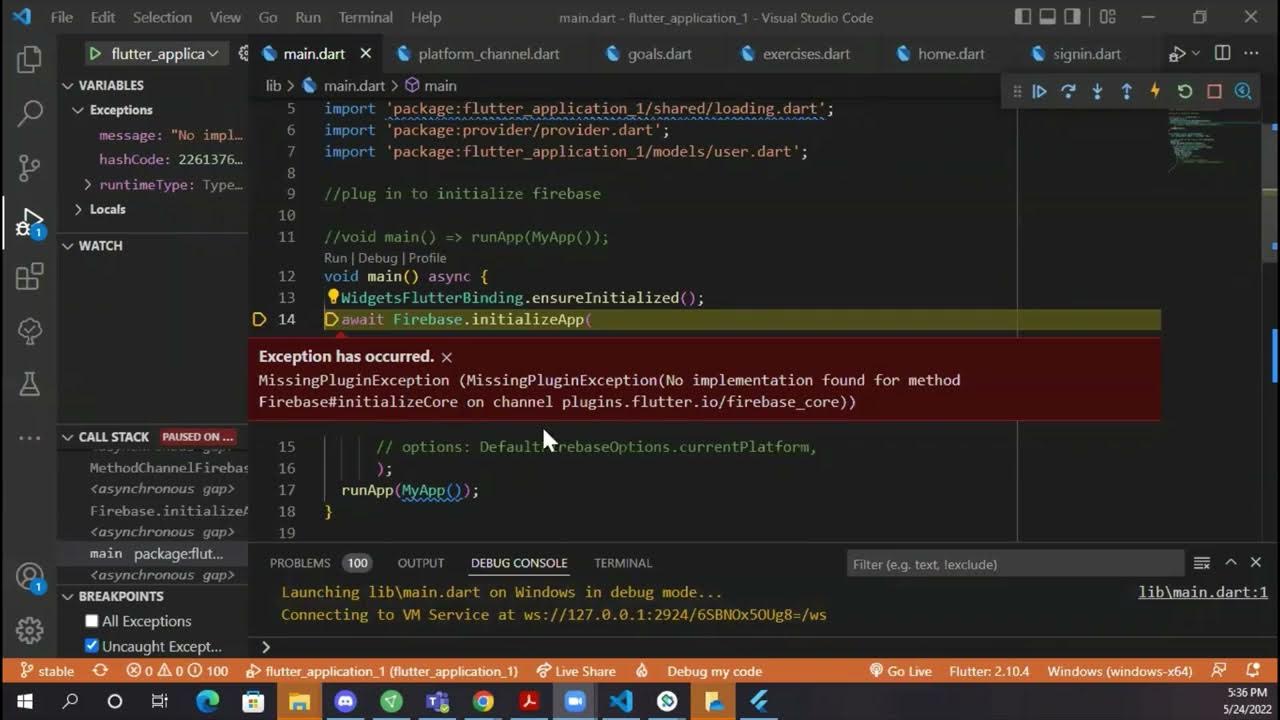Stop debugging with the red square
The image size is (1280, 720).
pos(1214,91)
